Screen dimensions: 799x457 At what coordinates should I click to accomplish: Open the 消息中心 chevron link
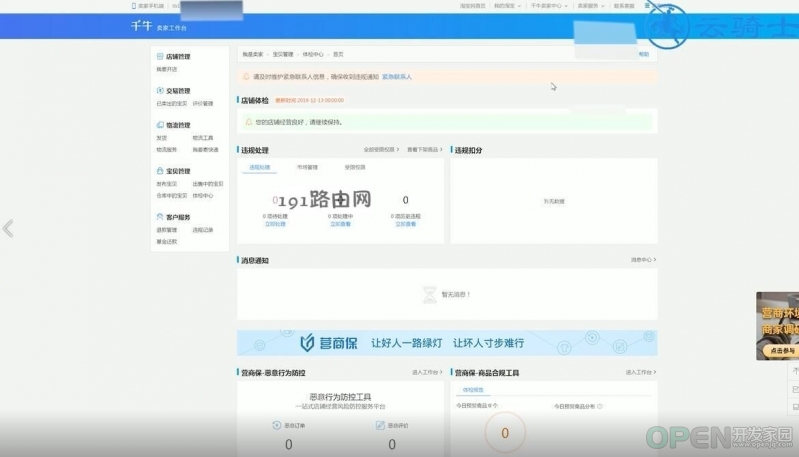coord(644,260)
